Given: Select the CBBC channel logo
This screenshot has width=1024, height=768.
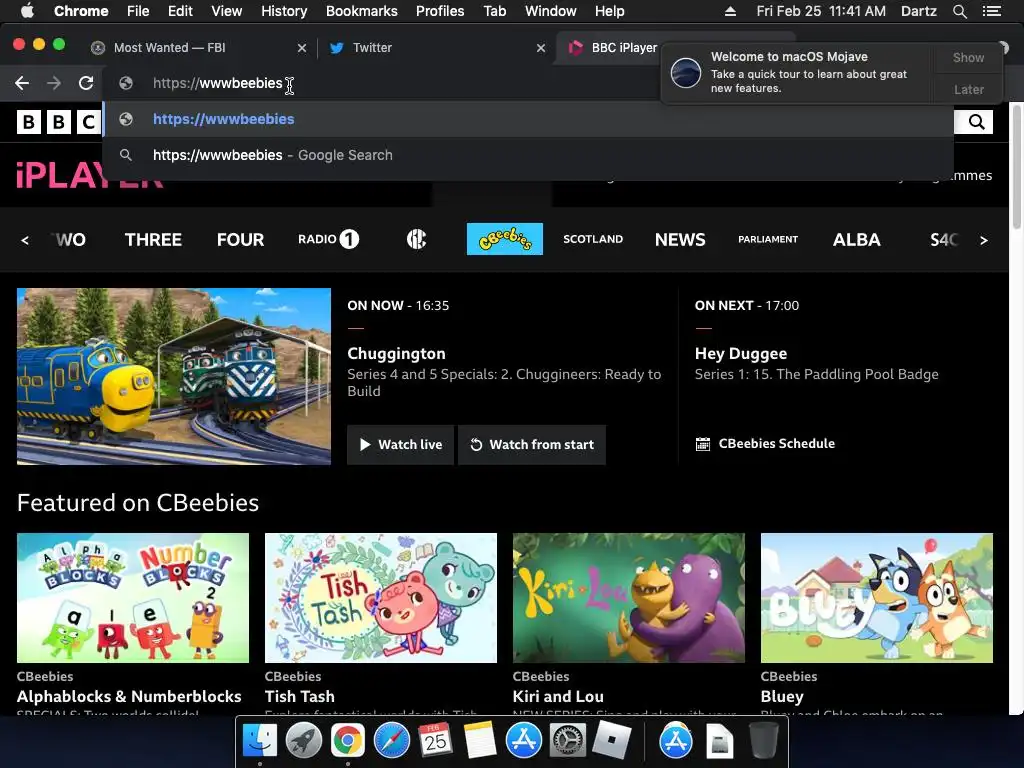Looking at the screenshot, I should (417, 239).
